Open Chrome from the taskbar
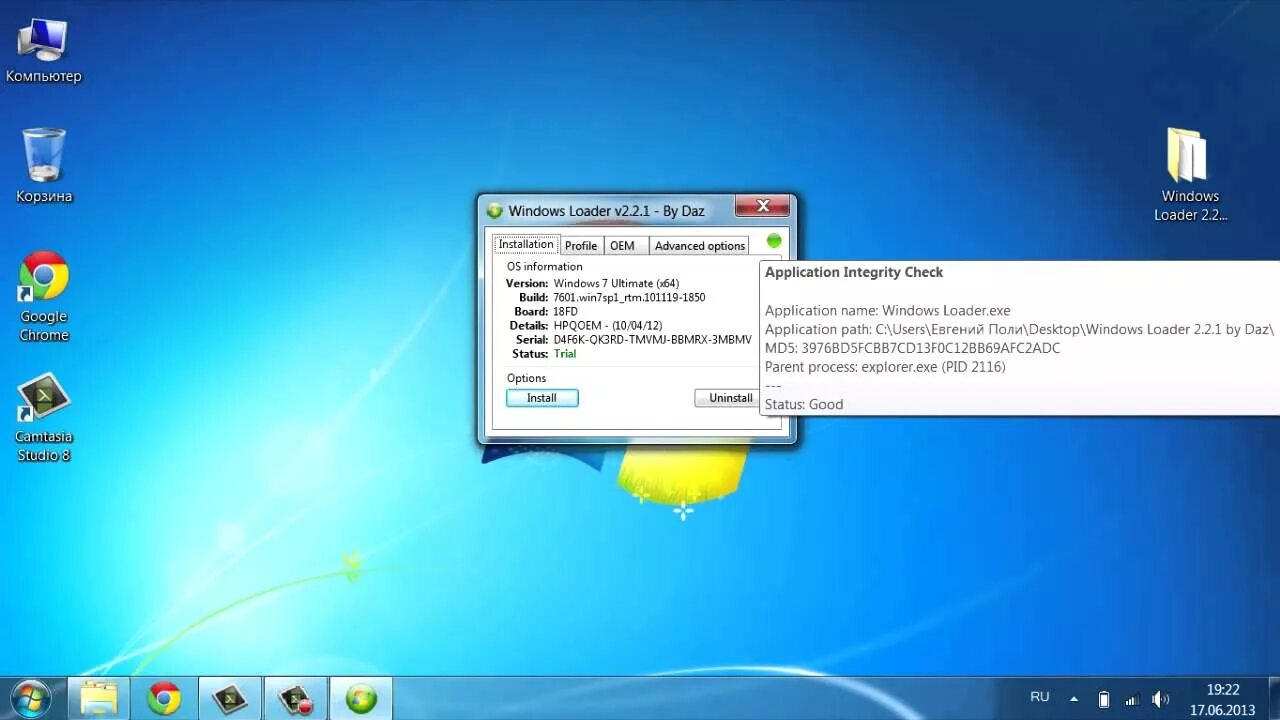1280x720 pixels. click(164, 698)
